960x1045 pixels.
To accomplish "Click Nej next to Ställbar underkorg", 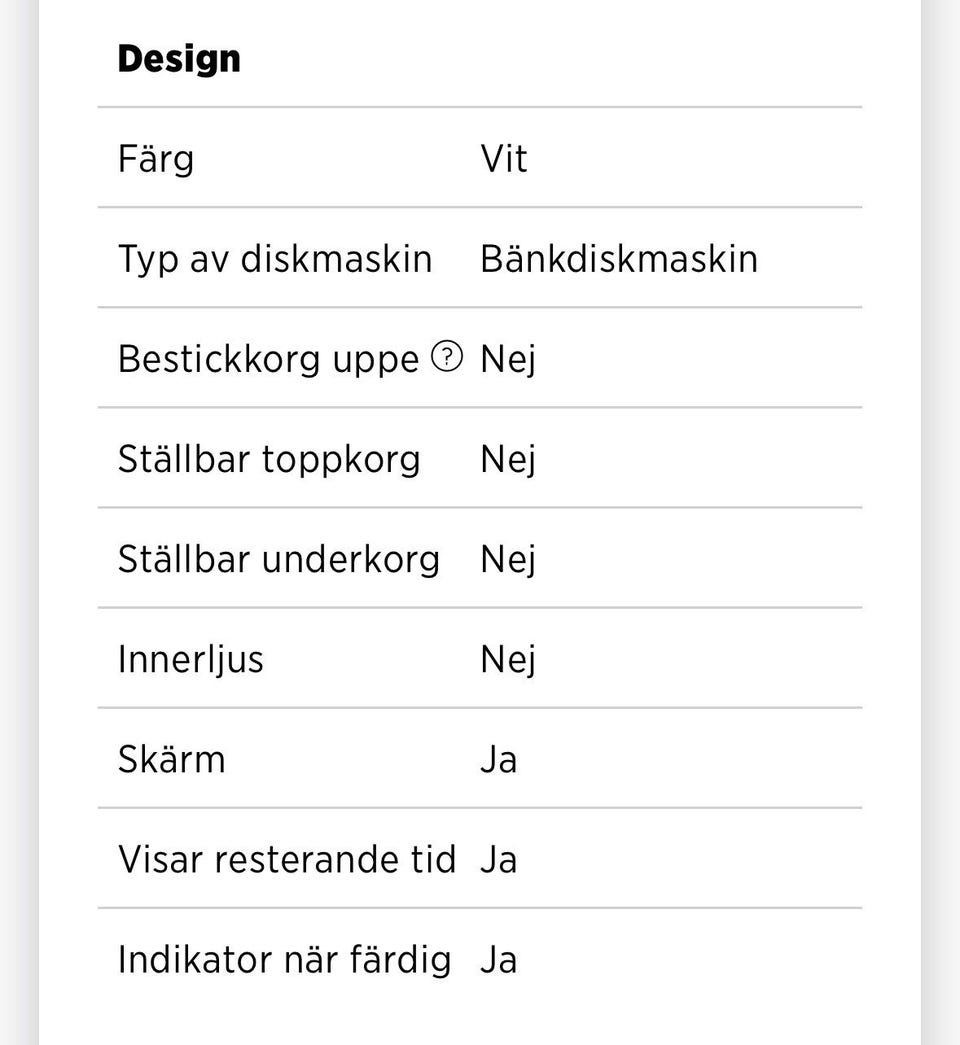I will 508,560.
